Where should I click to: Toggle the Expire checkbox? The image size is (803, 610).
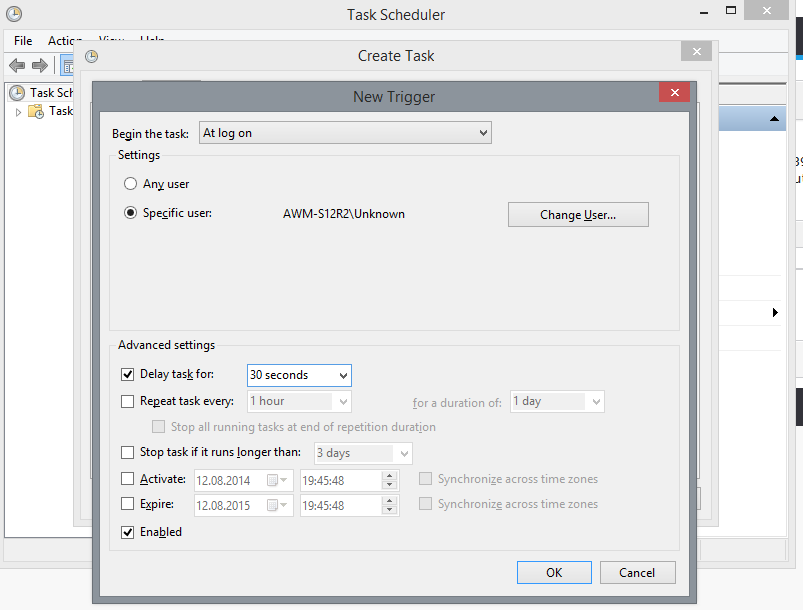tap(127, 504)
